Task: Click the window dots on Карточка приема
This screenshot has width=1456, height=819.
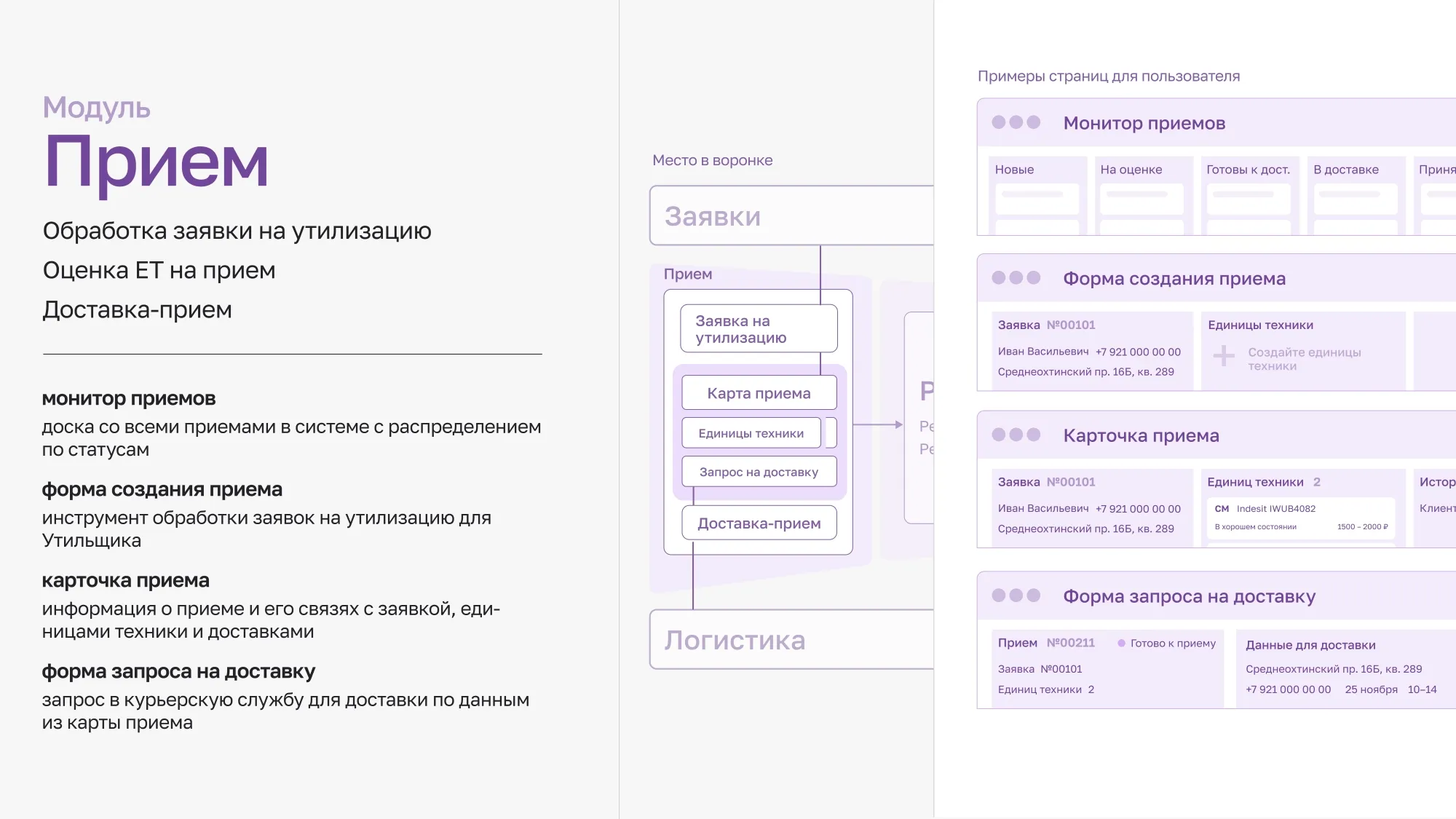Action: 1016,435
